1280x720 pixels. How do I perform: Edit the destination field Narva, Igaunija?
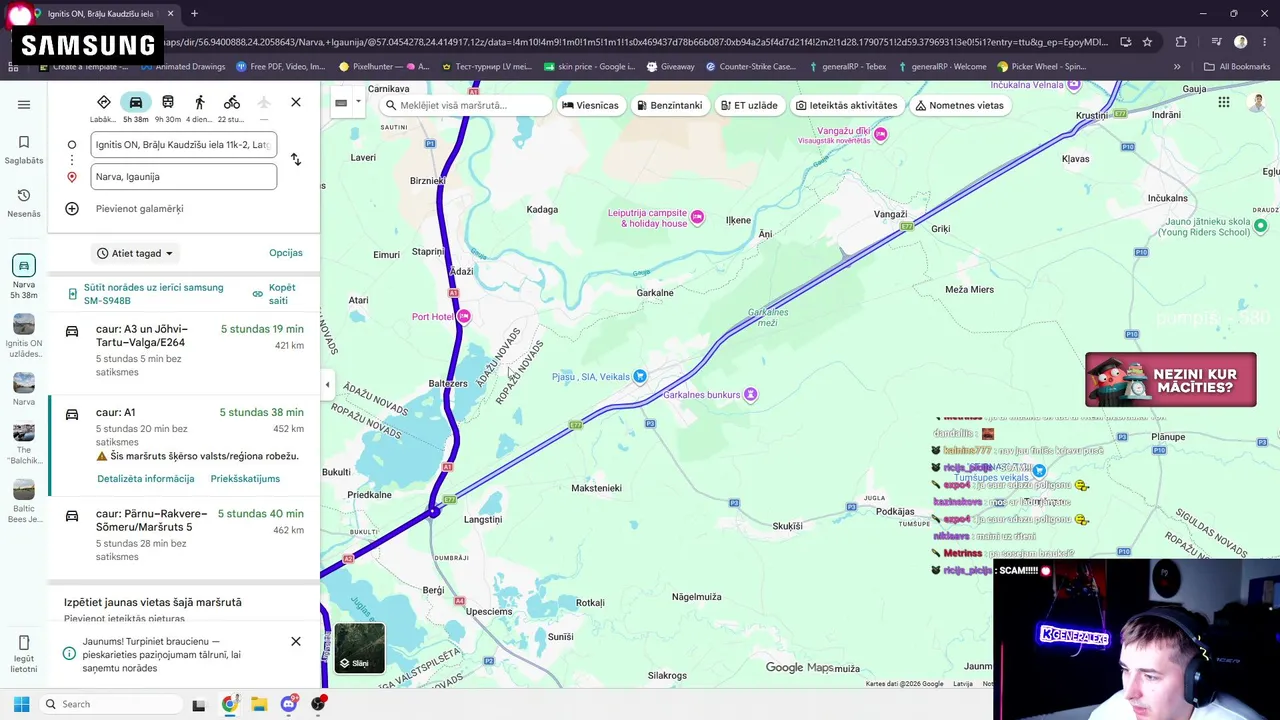(x=183, y=177)
